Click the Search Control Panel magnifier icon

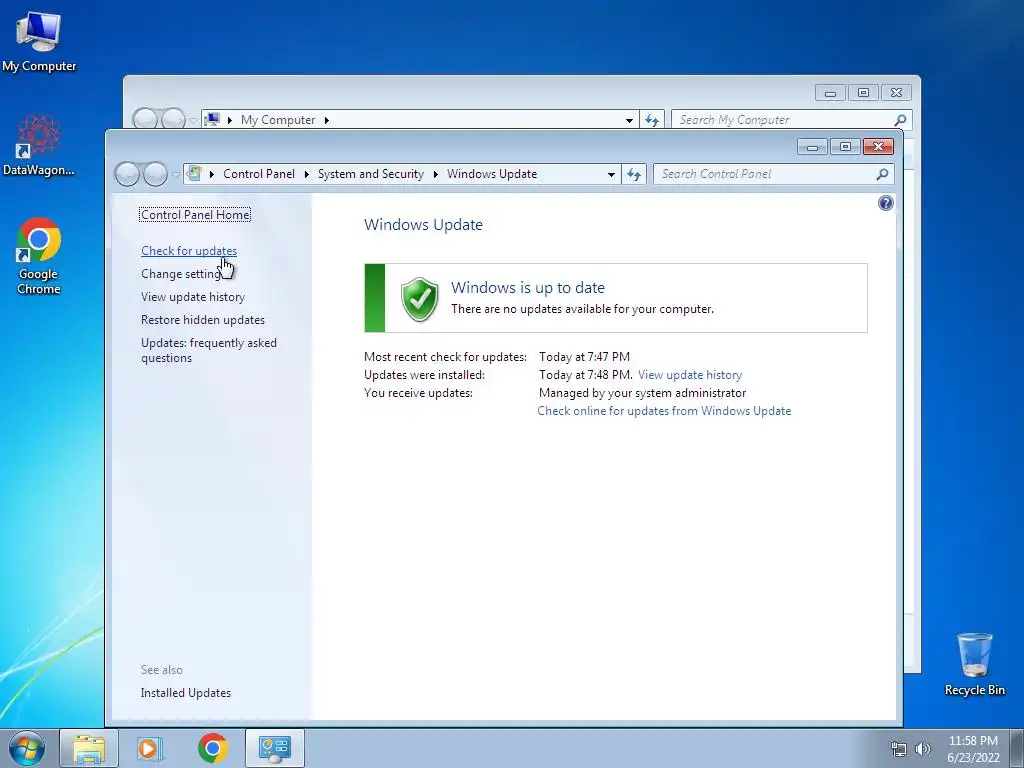882,174
